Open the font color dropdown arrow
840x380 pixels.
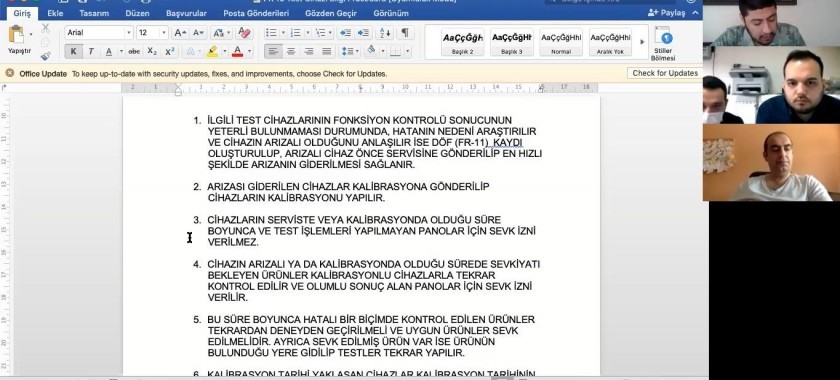(250, 51)
